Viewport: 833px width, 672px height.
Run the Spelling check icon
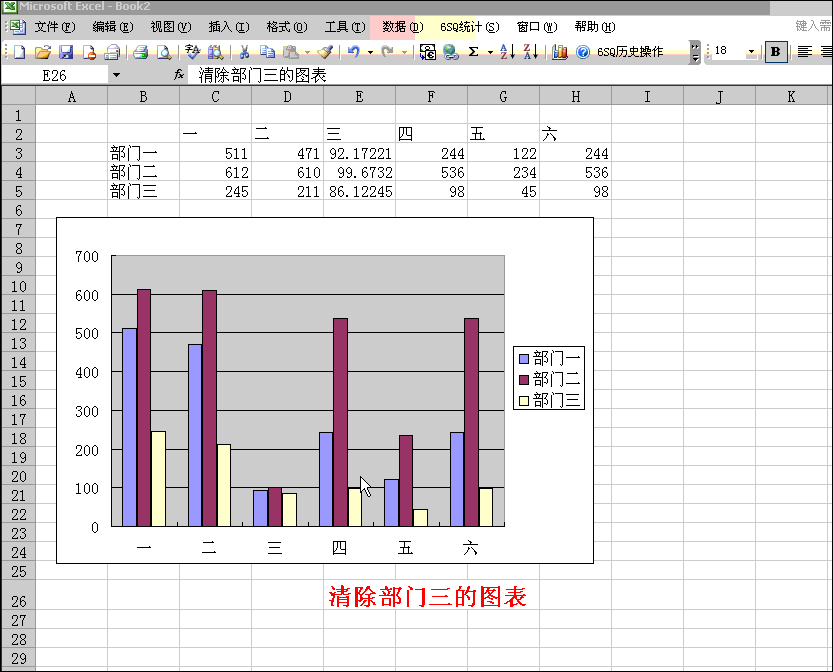pyautogui.click(x=192, y=52)
